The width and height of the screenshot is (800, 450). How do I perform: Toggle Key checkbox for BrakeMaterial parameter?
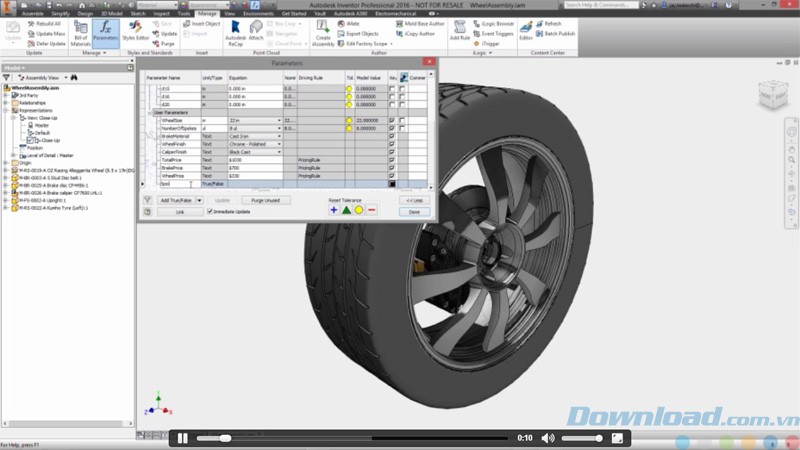click(391, 136)
